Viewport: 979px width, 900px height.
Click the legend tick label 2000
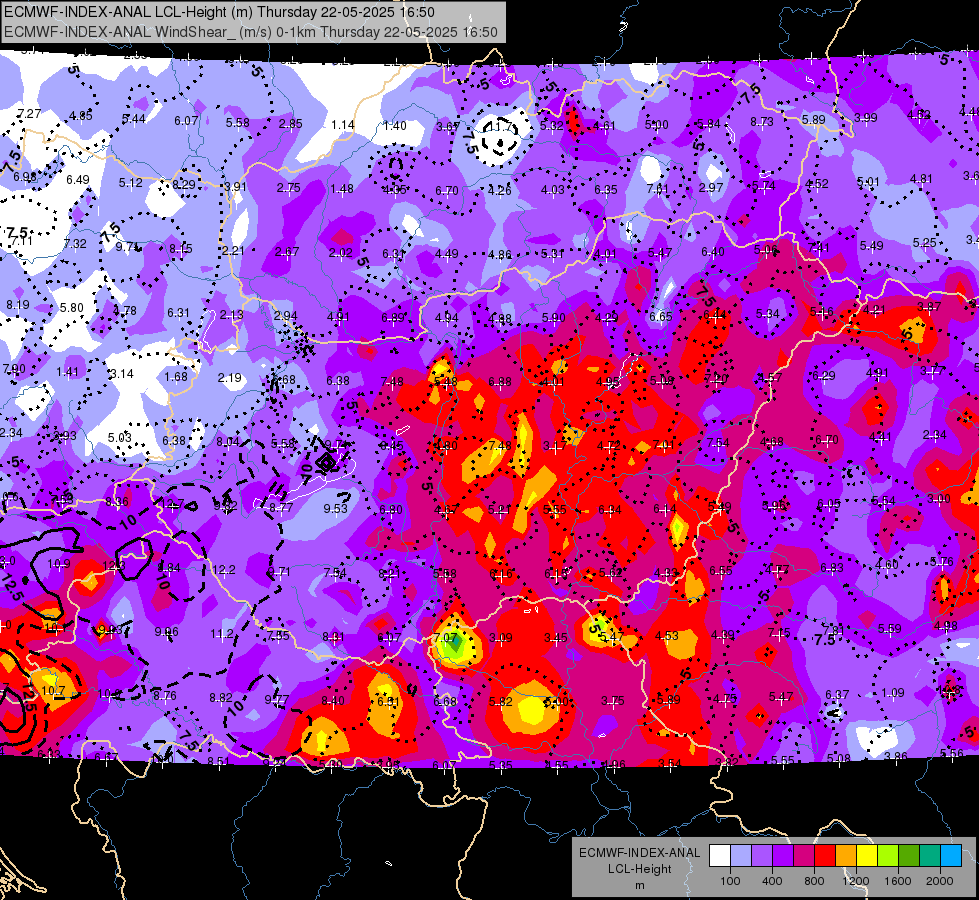point(940,881)
